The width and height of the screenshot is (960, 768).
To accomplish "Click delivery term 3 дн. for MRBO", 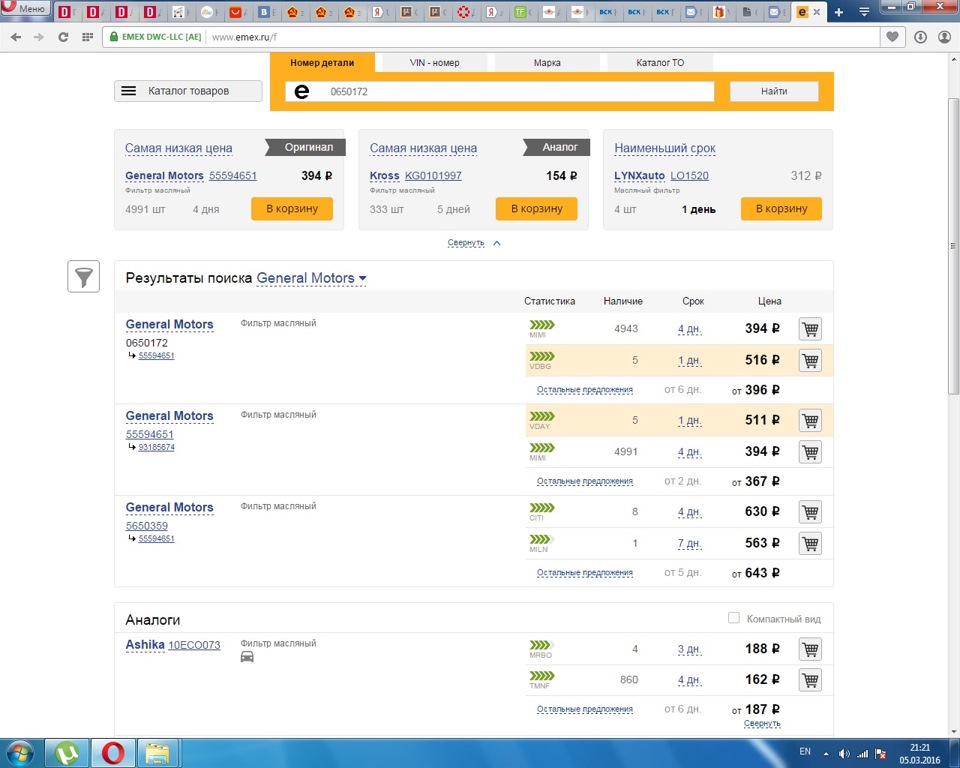I will coord(689,649).
